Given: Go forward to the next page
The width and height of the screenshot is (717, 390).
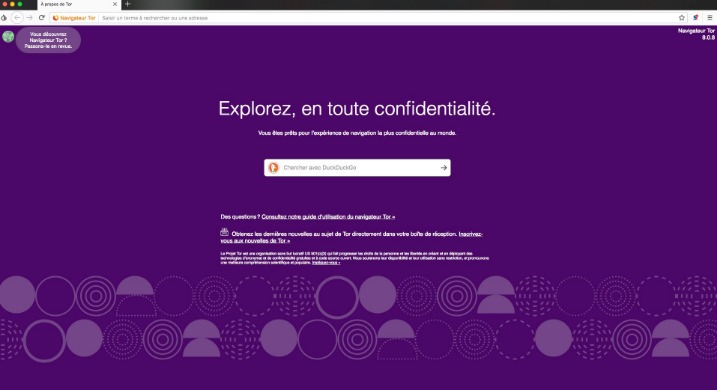Looking at the screenshot, I should [29, 18].
